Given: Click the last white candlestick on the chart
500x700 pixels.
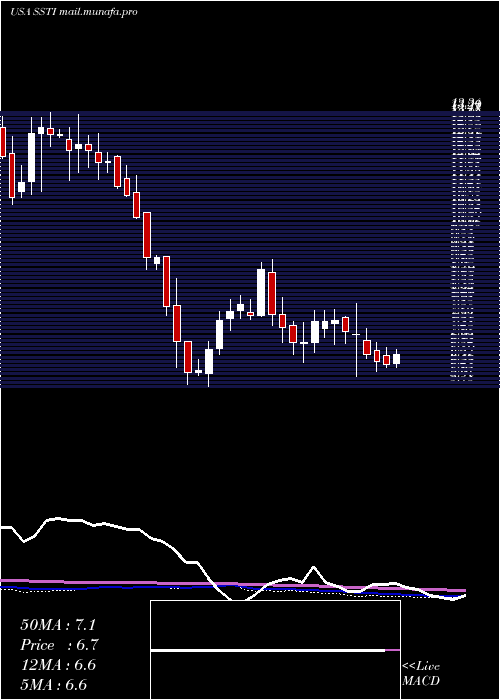Looking at the screenshot, I should [x=396, y=358].
